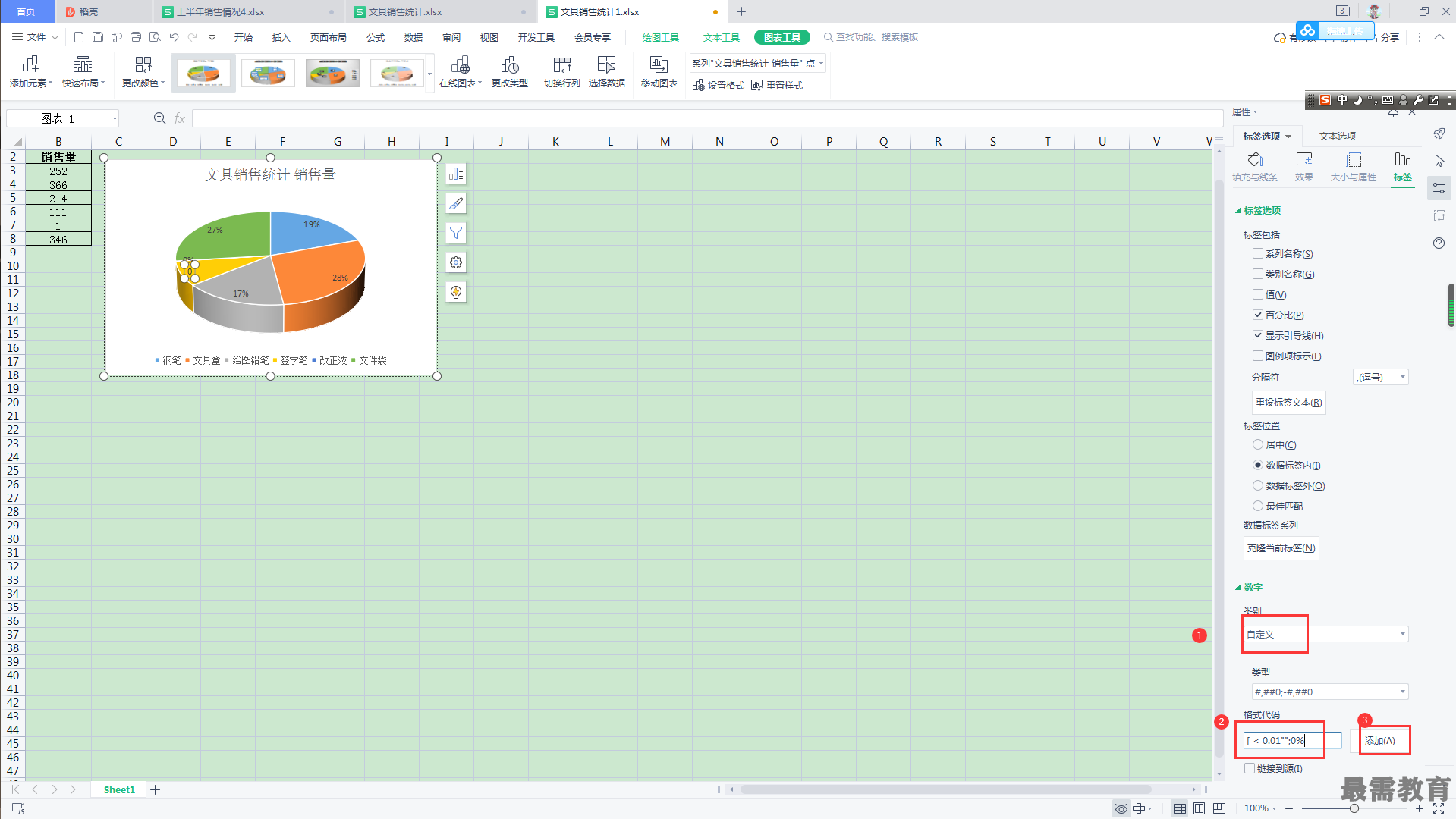Click the 格式代码 format code input field
This screenshot has height=819, width=1456.
coord(1293,741)
